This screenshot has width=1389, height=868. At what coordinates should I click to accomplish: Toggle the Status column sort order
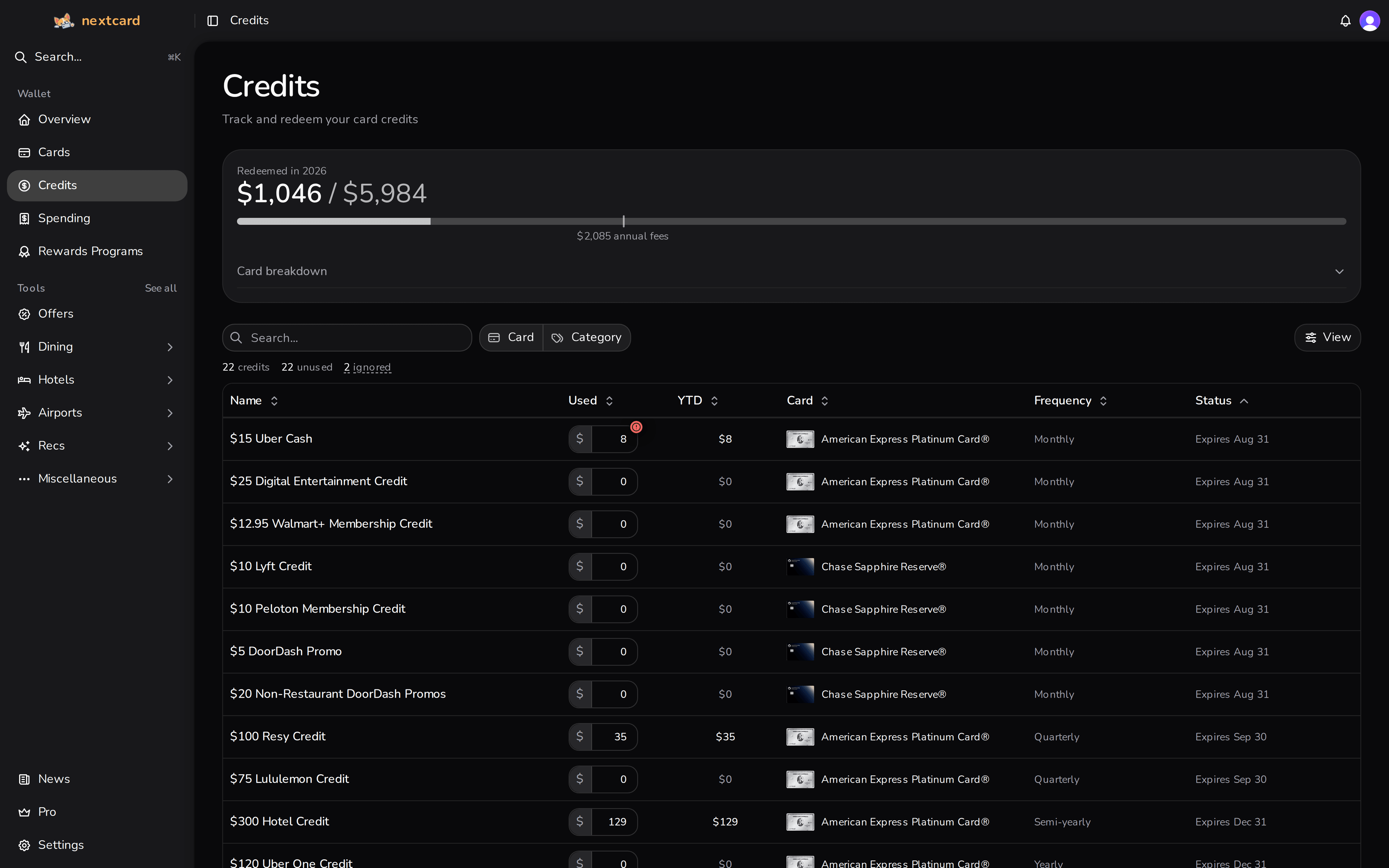[1222, 401]
